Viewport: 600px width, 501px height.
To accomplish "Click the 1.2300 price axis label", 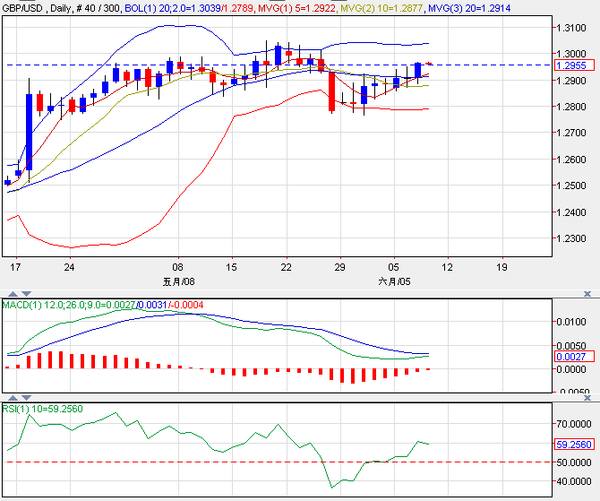I will pos(574,239).
